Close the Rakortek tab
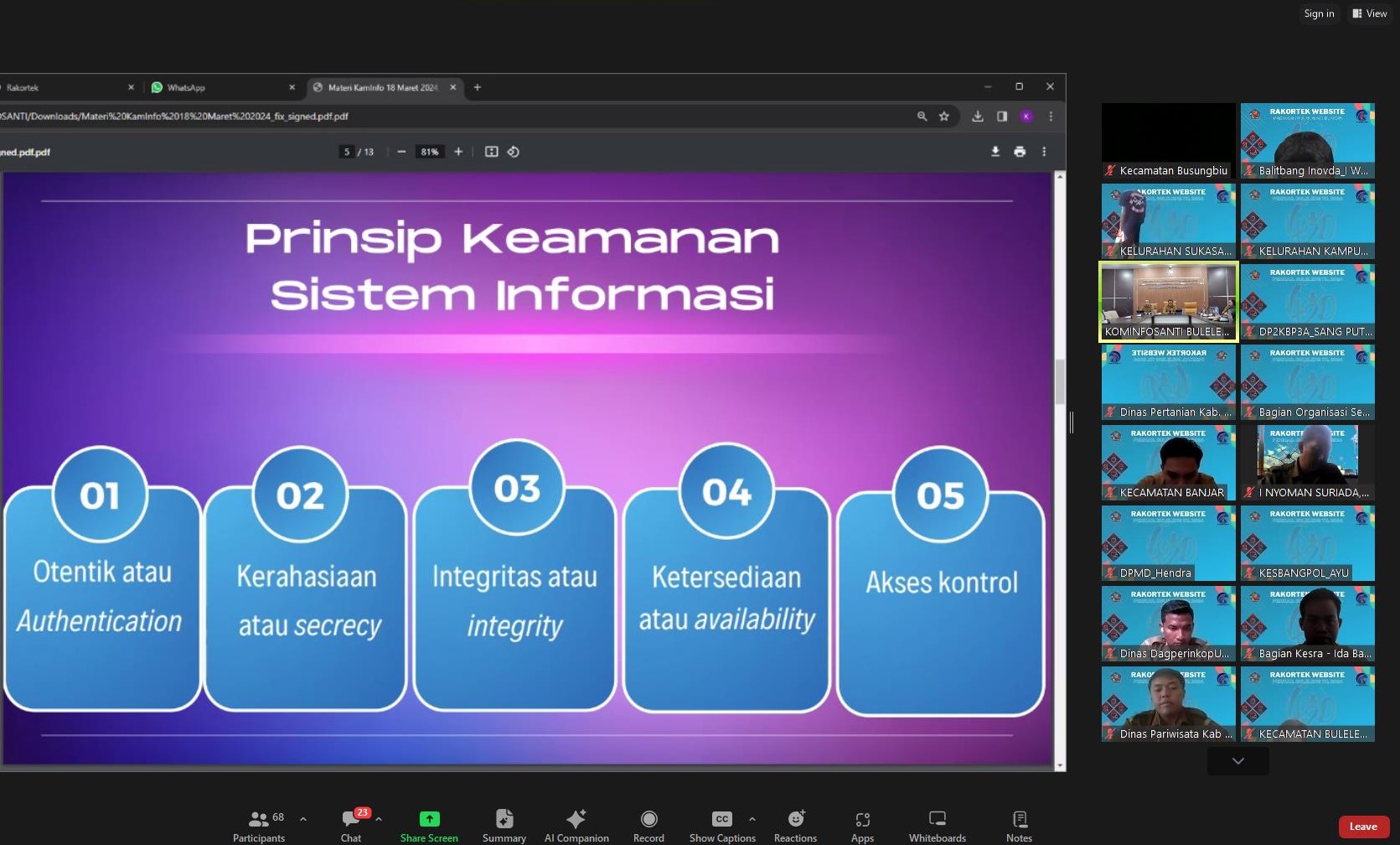This screenshot has width=1400, height=845. click(131, 87)
